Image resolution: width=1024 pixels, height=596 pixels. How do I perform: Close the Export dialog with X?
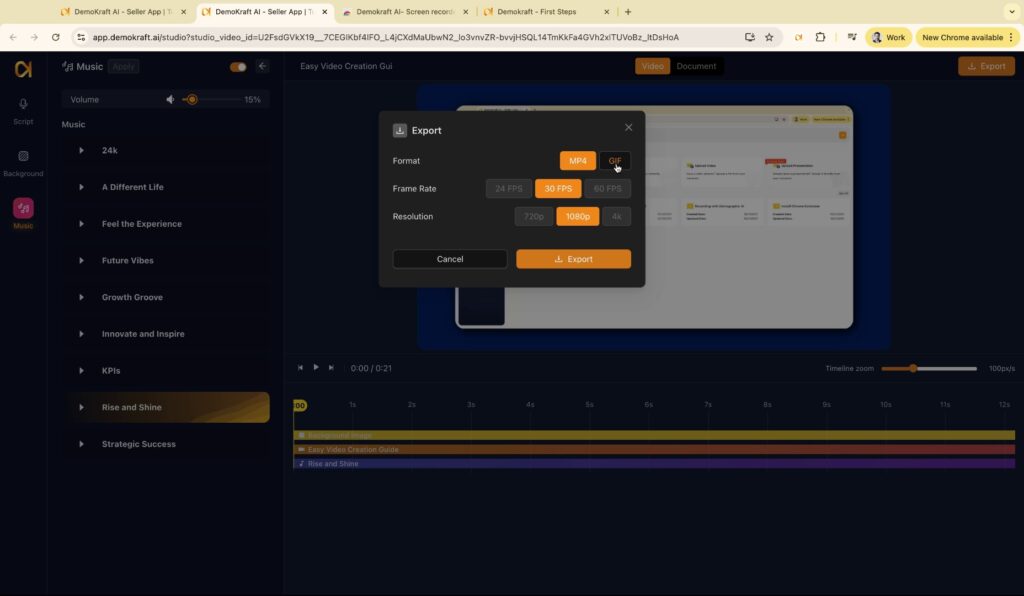pyautogui.click(x=628, y=127)
